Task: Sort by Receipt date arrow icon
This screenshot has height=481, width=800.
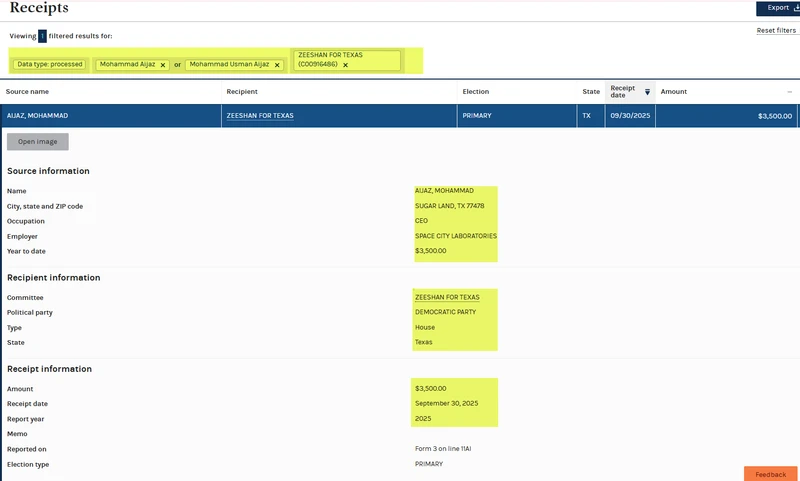Action: (x=647, y=92)
